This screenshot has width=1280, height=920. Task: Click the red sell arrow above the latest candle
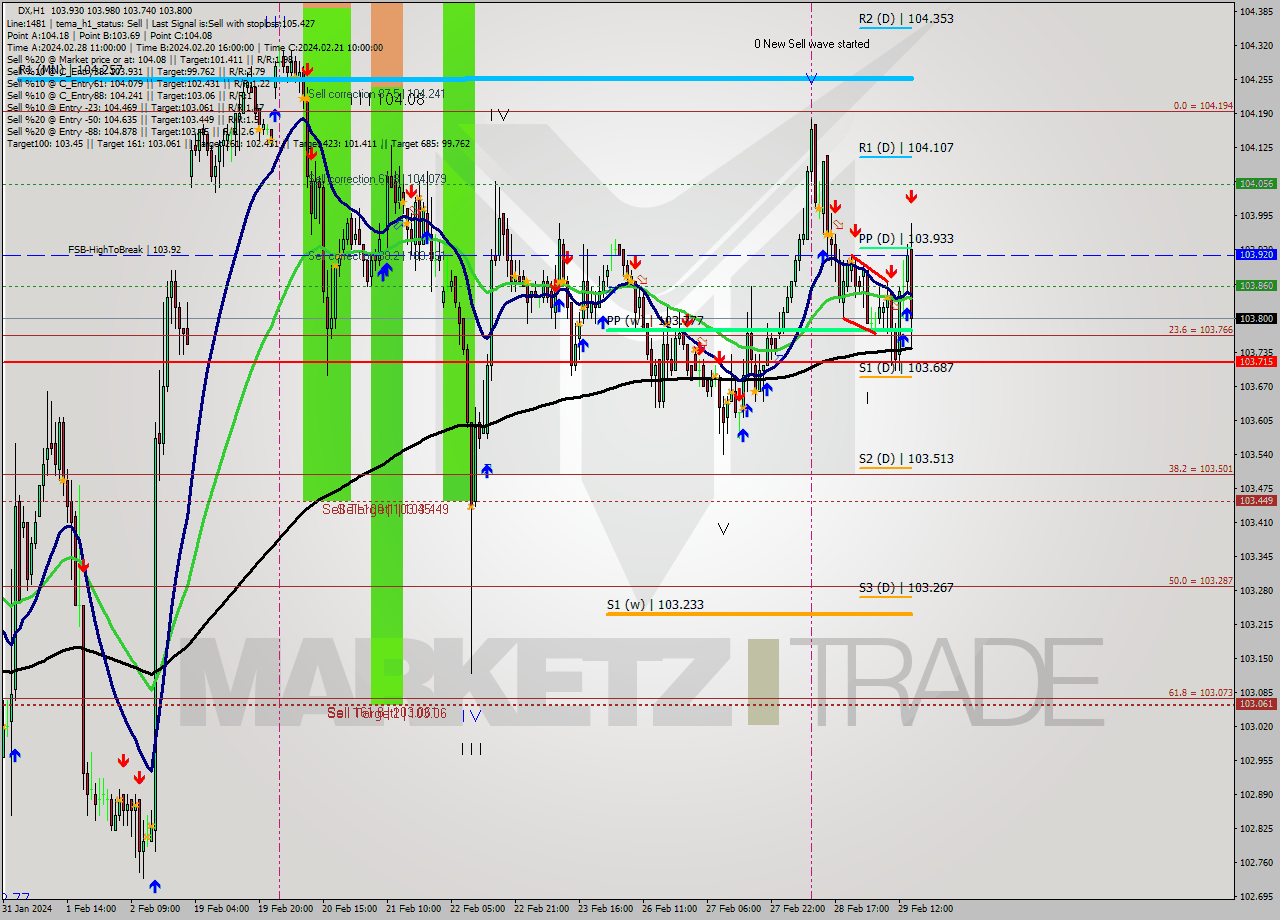point(911,196)
